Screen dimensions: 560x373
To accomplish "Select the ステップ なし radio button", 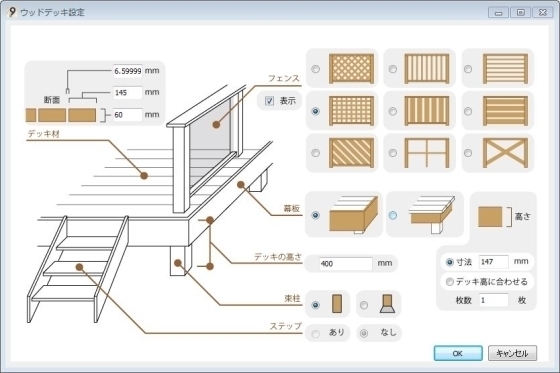I will [364, 333].
